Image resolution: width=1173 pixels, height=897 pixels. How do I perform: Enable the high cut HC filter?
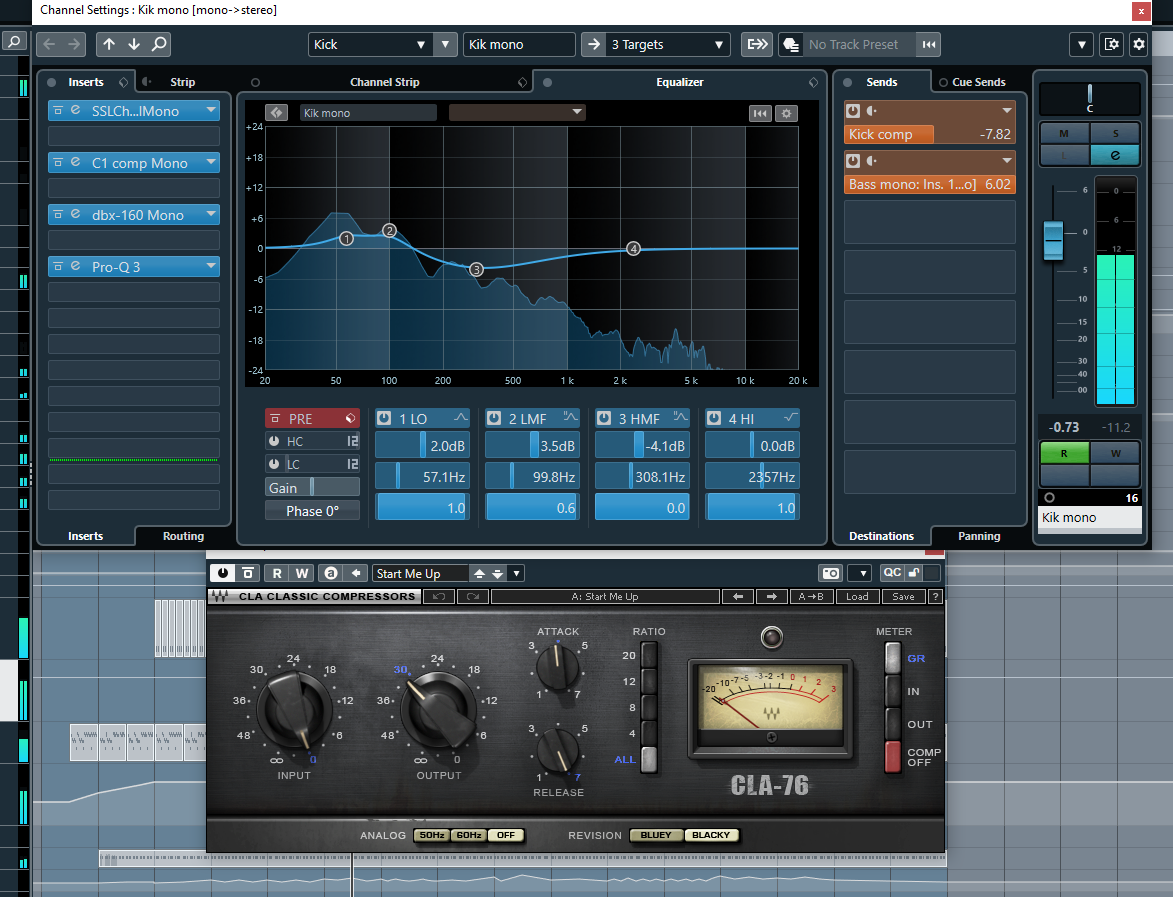pyautogui.click(x=275, y=441)
